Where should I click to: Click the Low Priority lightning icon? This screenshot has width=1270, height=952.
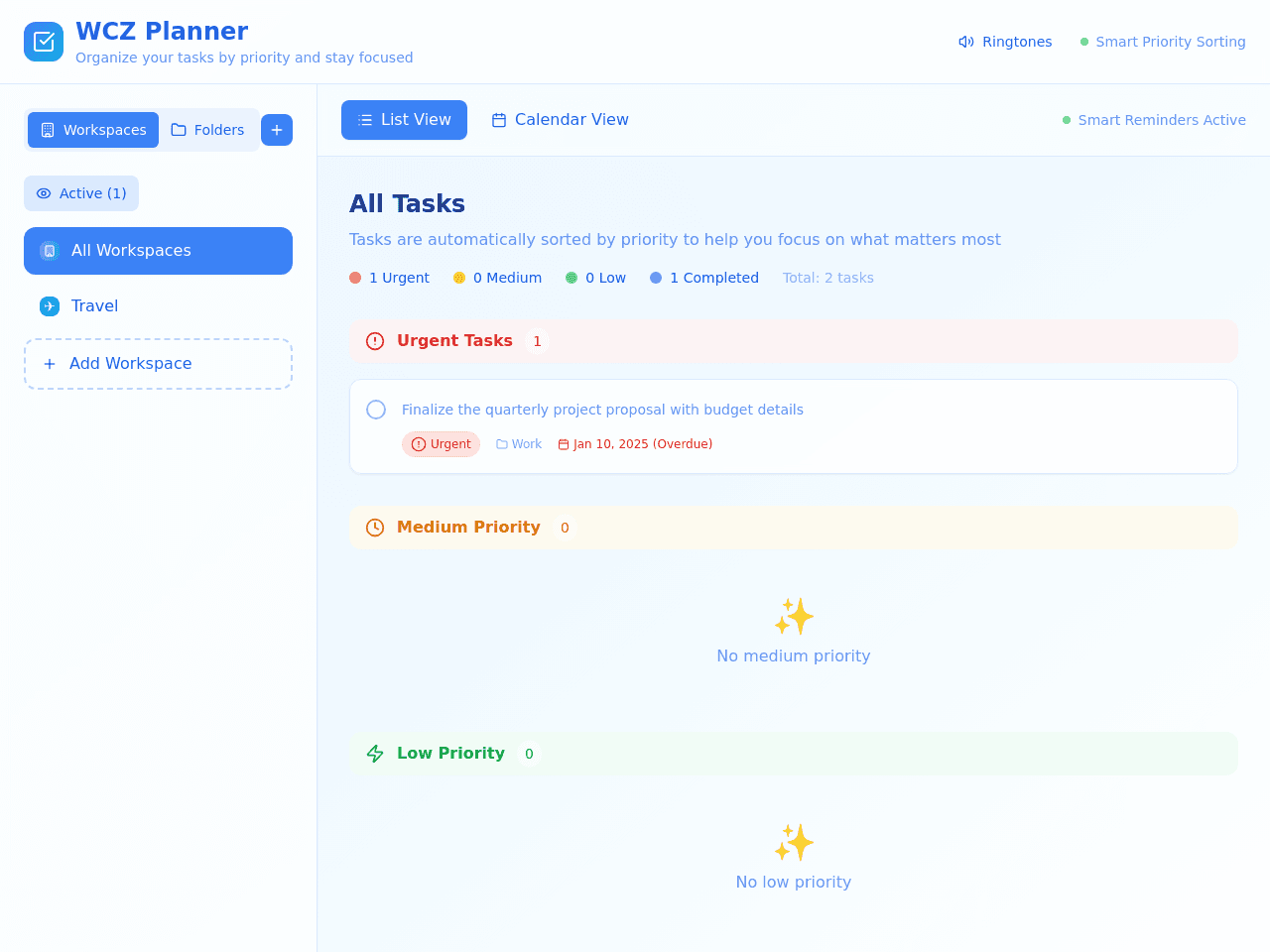[375, 754]
